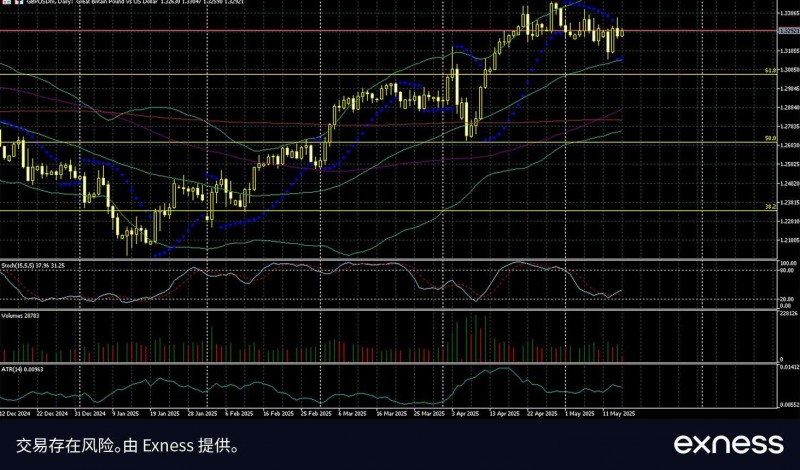Click the 25 Mar 2025 date label

[x=429, y=413]
